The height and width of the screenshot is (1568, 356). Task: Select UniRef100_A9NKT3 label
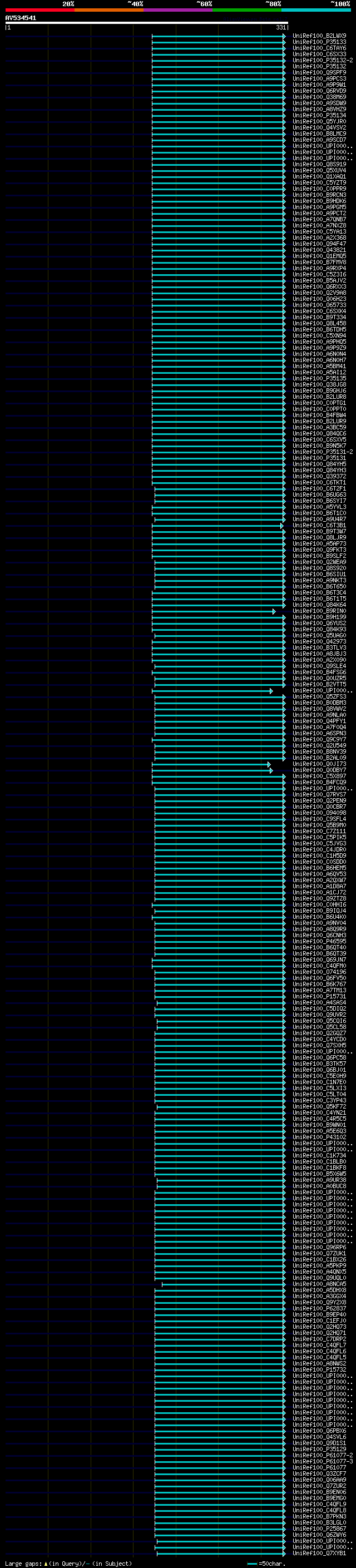click(x=319, y=581)
